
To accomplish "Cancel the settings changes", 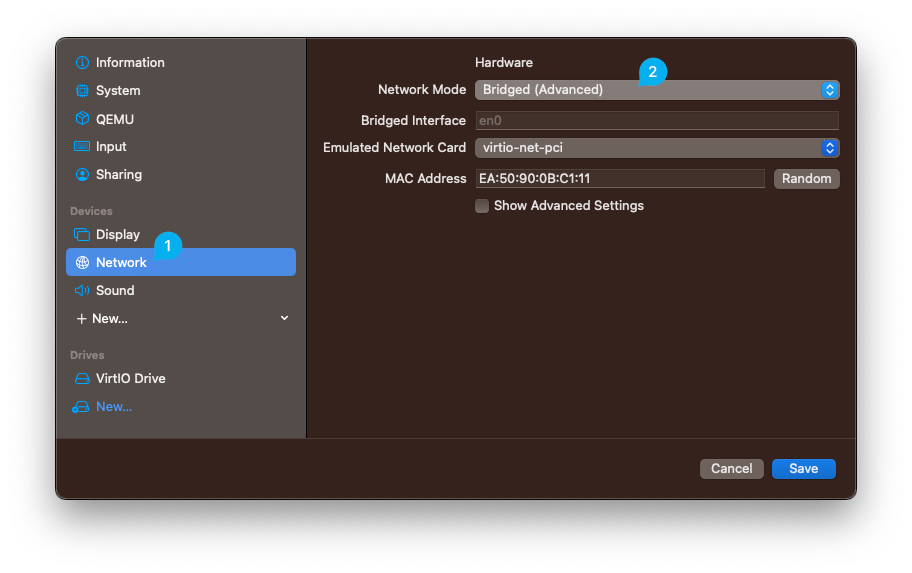I will click(731, 468).
